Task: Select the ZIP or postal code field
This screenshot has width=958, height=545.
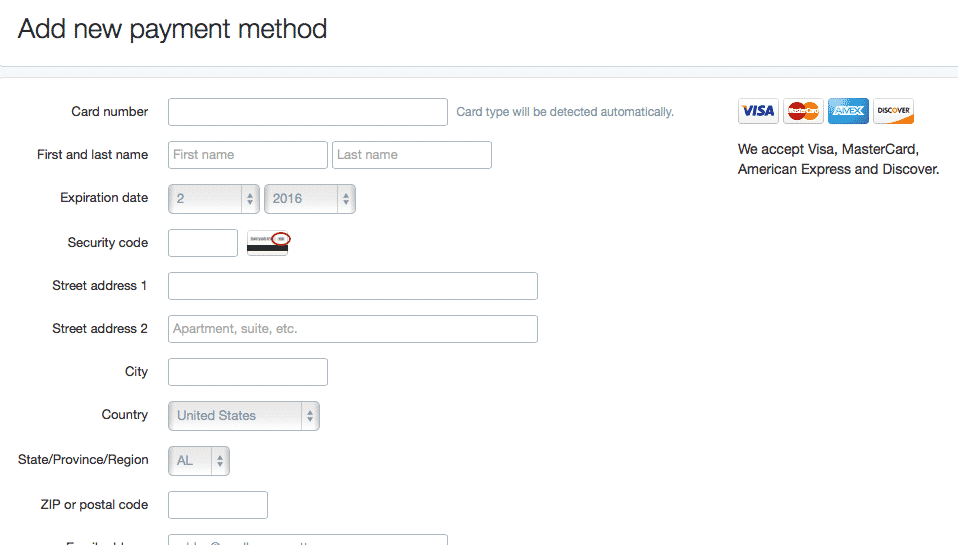Action: 217,505
